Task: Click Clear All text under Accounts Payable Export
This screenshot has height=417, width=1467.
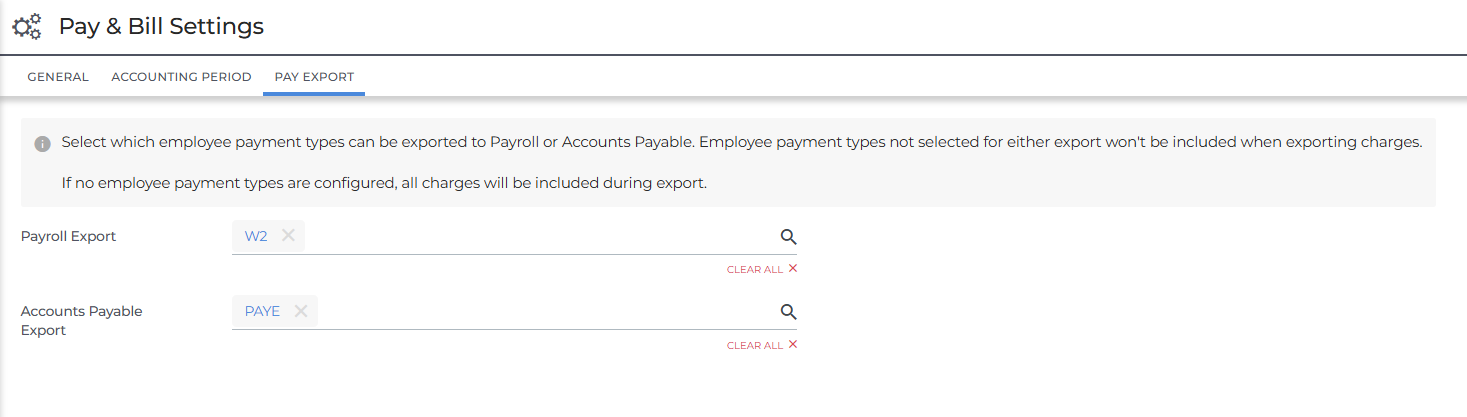Action: tap(755, 346)
